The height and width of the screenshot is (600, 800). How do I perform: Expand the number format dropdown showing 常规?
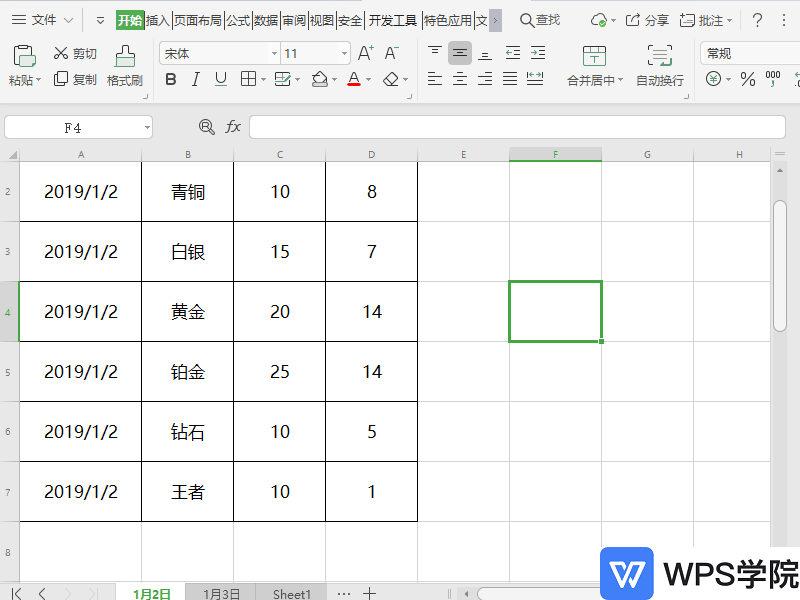tap(758, 53)
